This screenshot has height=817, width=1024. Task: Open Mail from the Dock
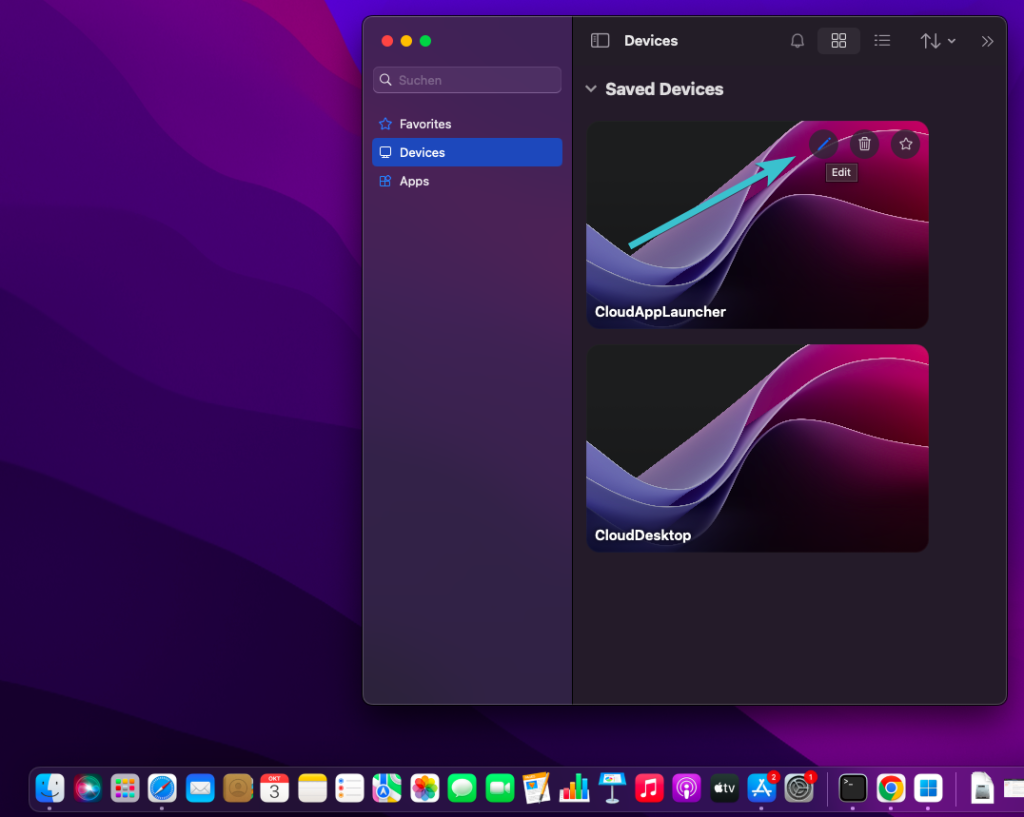[200, 788]
